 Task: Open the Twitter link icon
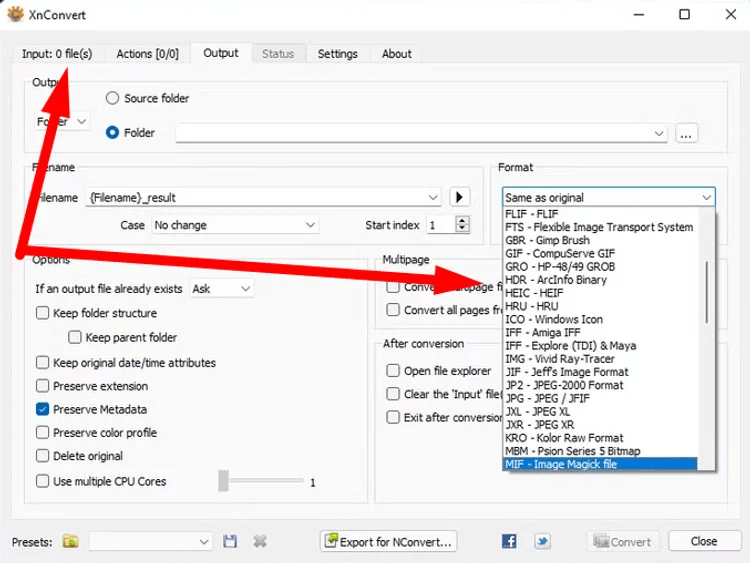tap(542, 541)
